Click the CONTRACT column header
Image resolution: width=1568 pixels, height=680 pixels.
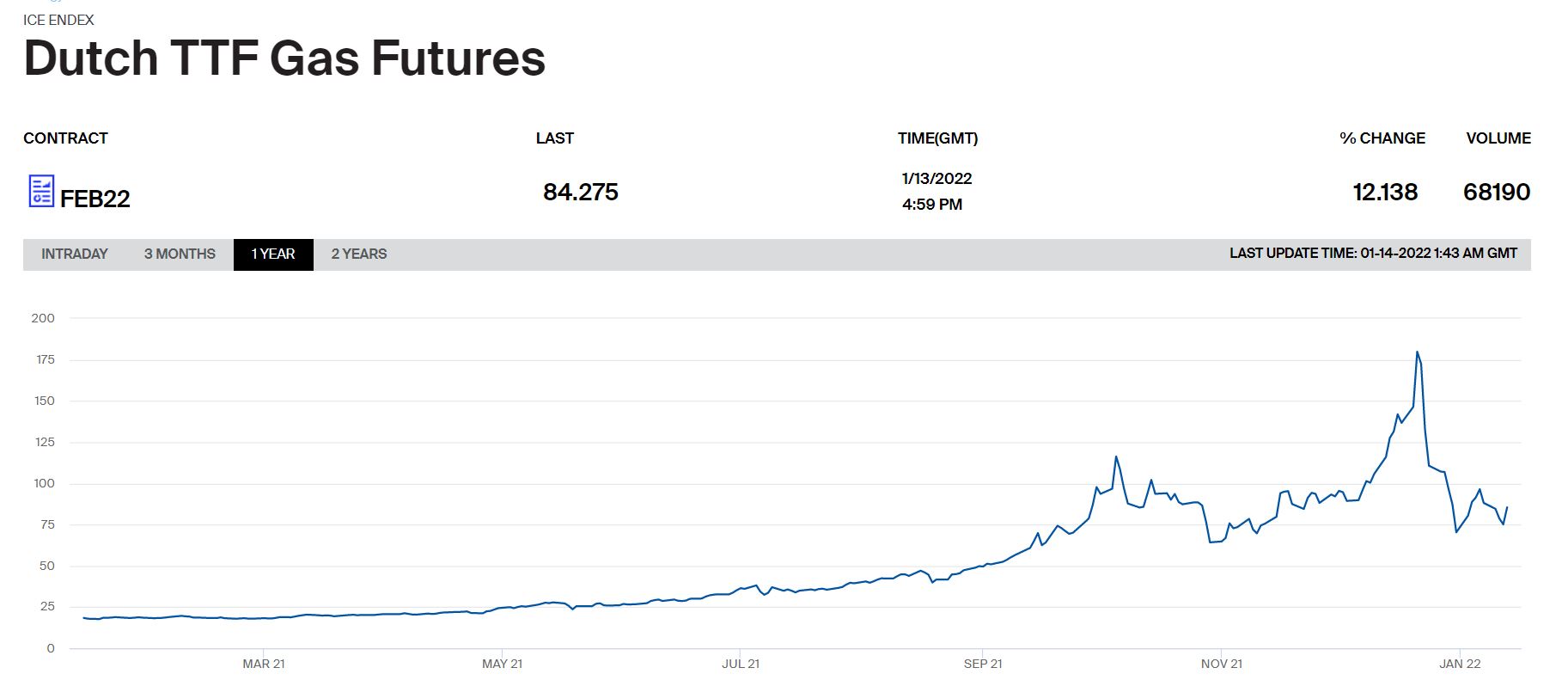[x=65, y=138]
